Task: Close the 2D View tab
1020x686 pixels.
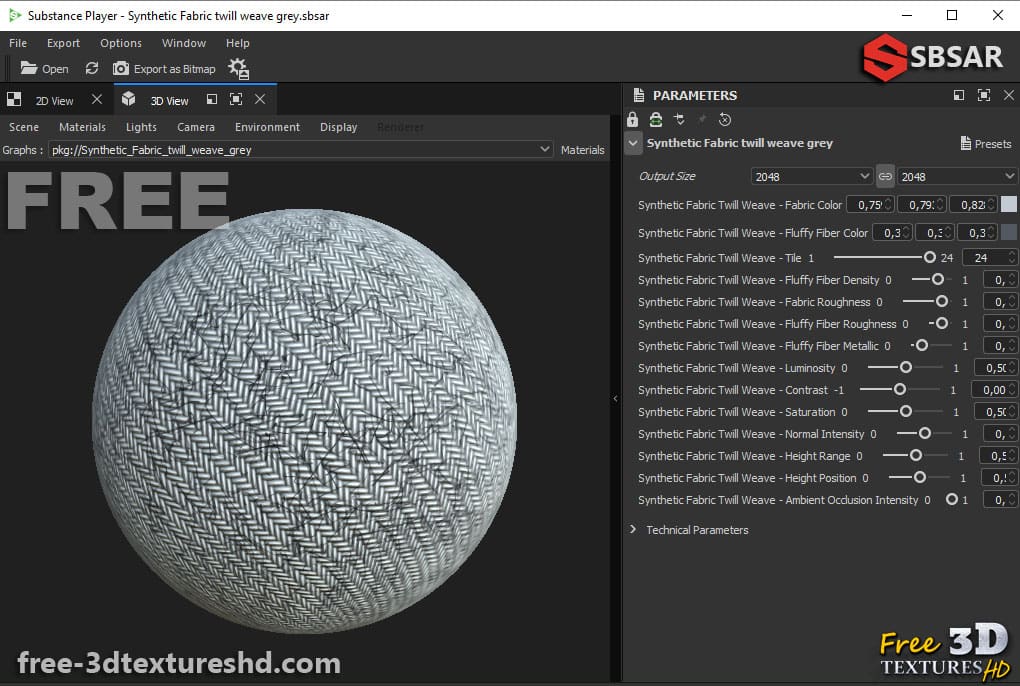Action: [x=97, y=99]
